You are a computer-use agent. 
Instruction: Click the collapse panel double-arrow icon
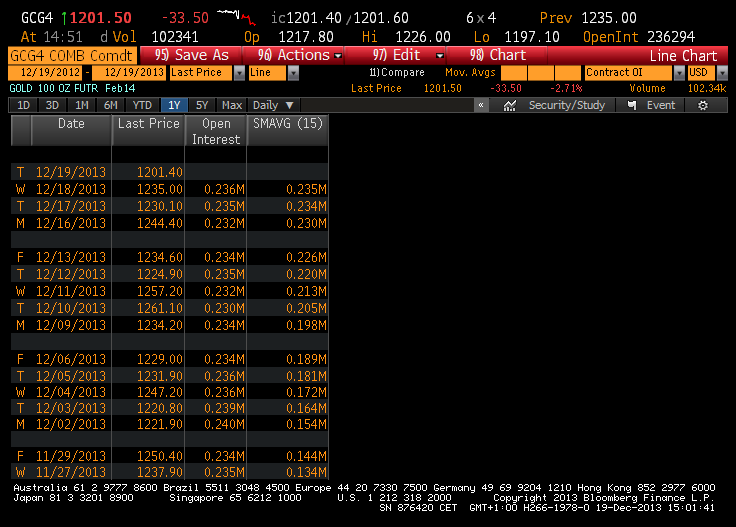click(x=481, y=105)
